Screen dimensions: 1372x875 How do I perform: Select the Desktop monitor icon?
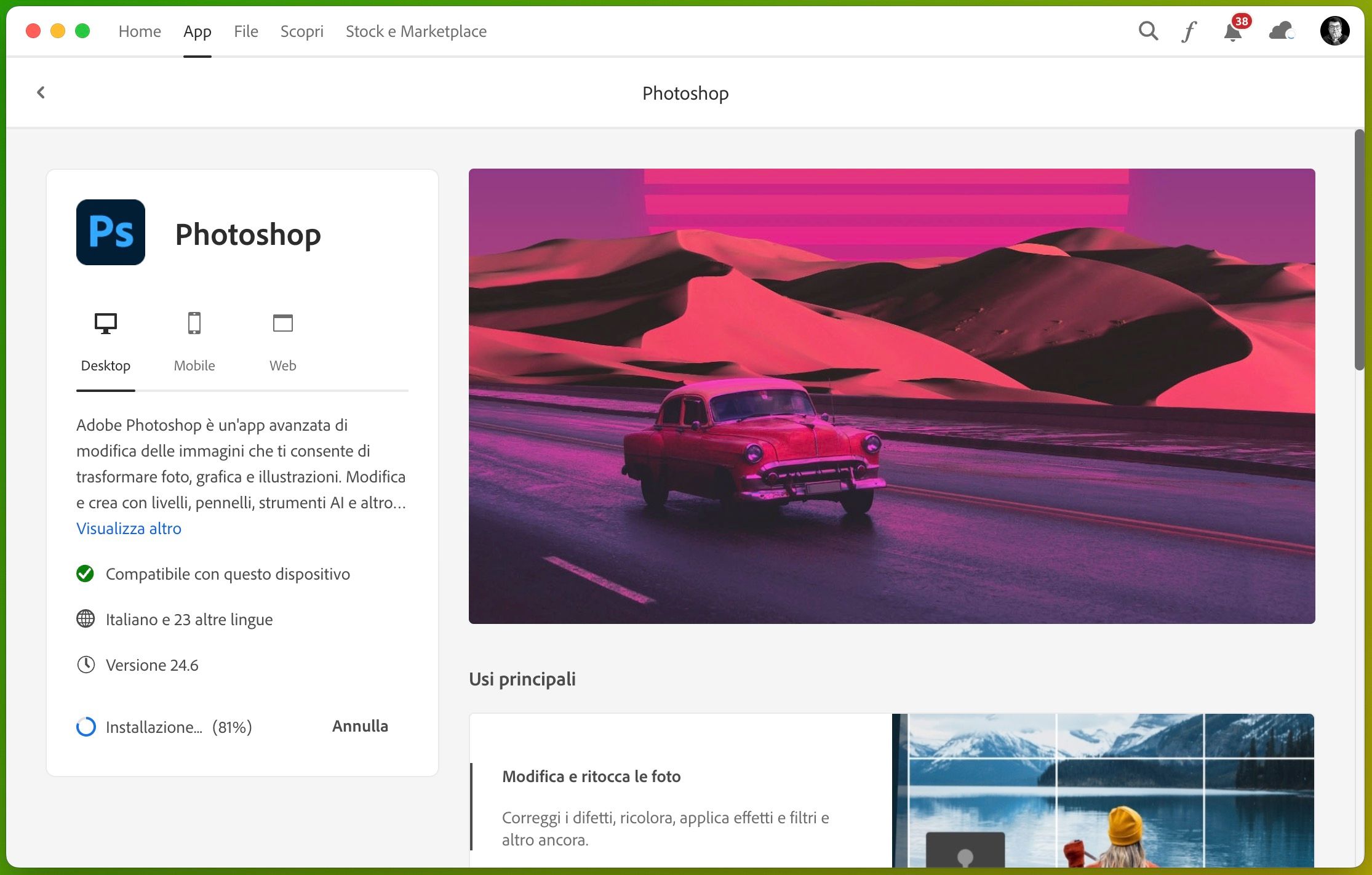click(x=106, y=323)
